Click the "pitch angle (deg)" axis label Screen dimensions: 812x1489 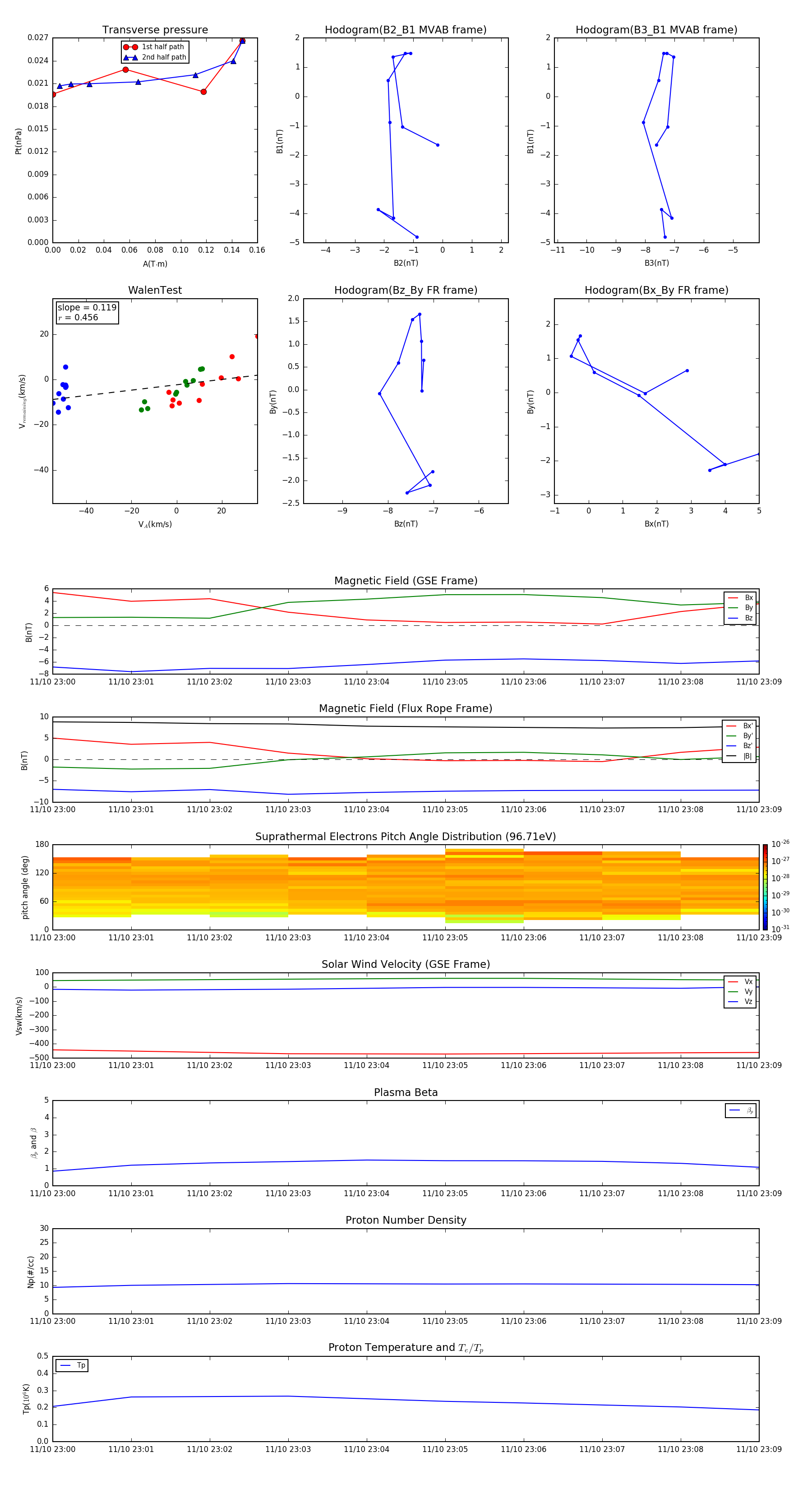pos(25,887)
